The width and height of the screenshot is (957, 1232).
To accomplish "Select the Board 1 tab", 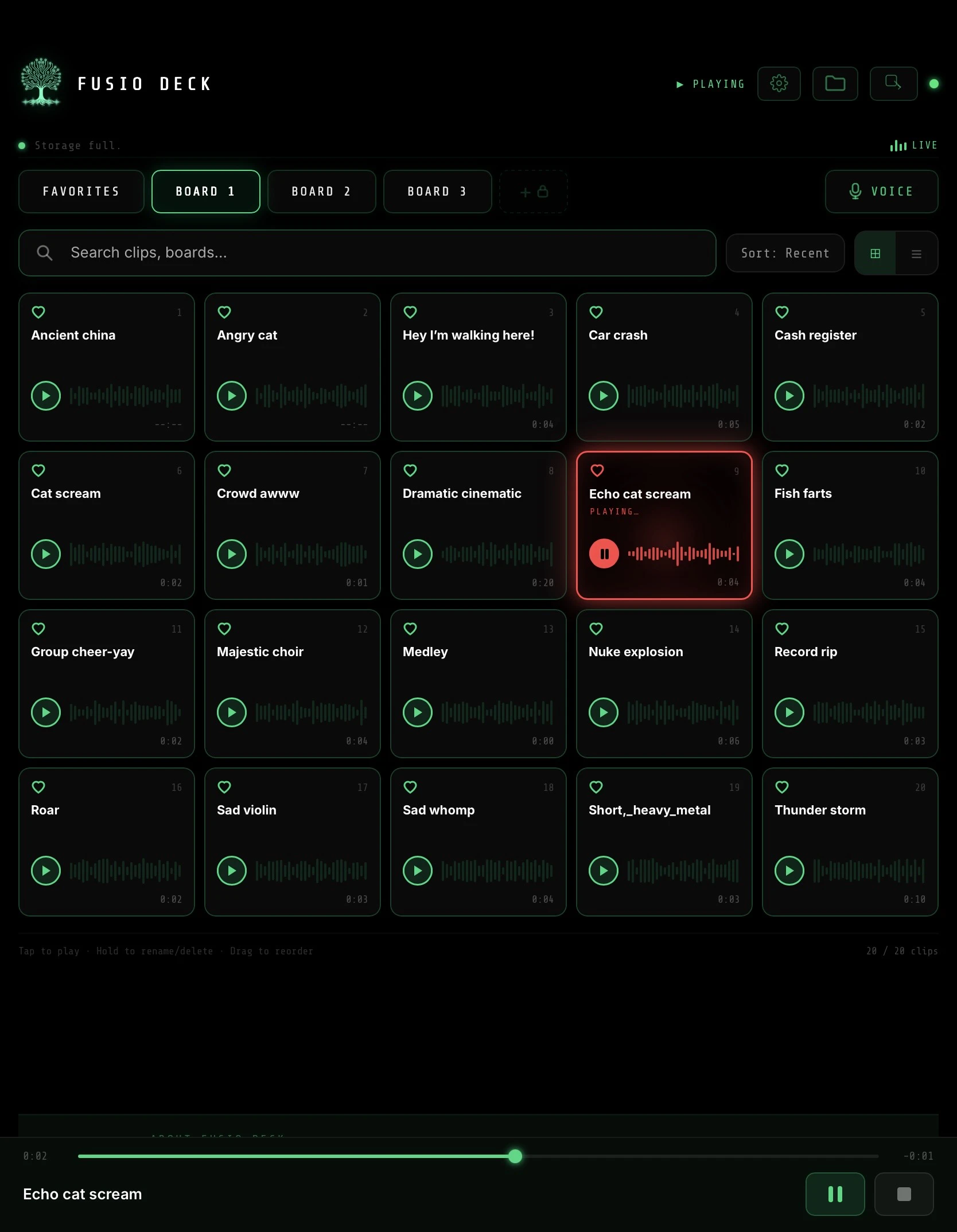I will point(206,192).
